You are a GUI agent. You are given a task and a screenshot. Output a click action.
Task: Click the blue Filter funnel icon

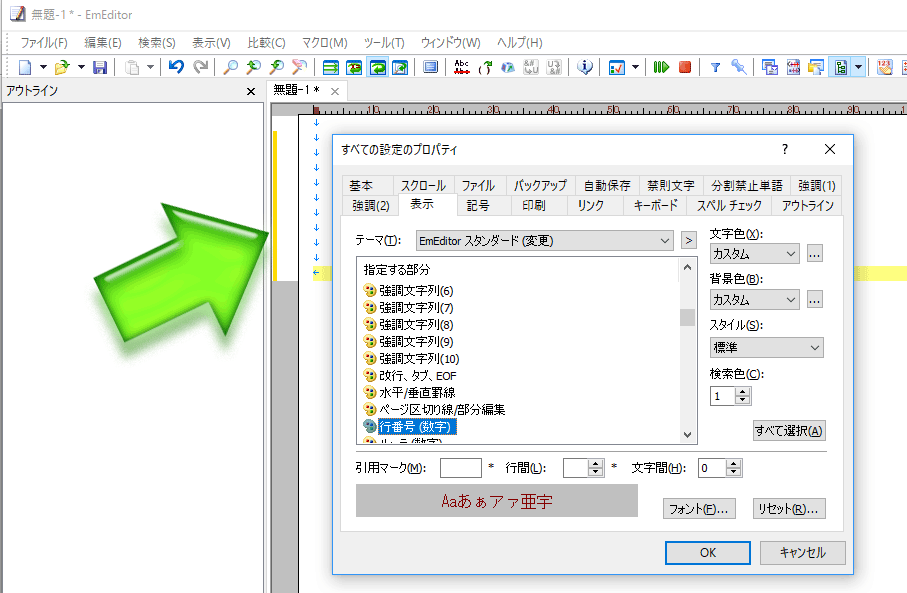715,67
